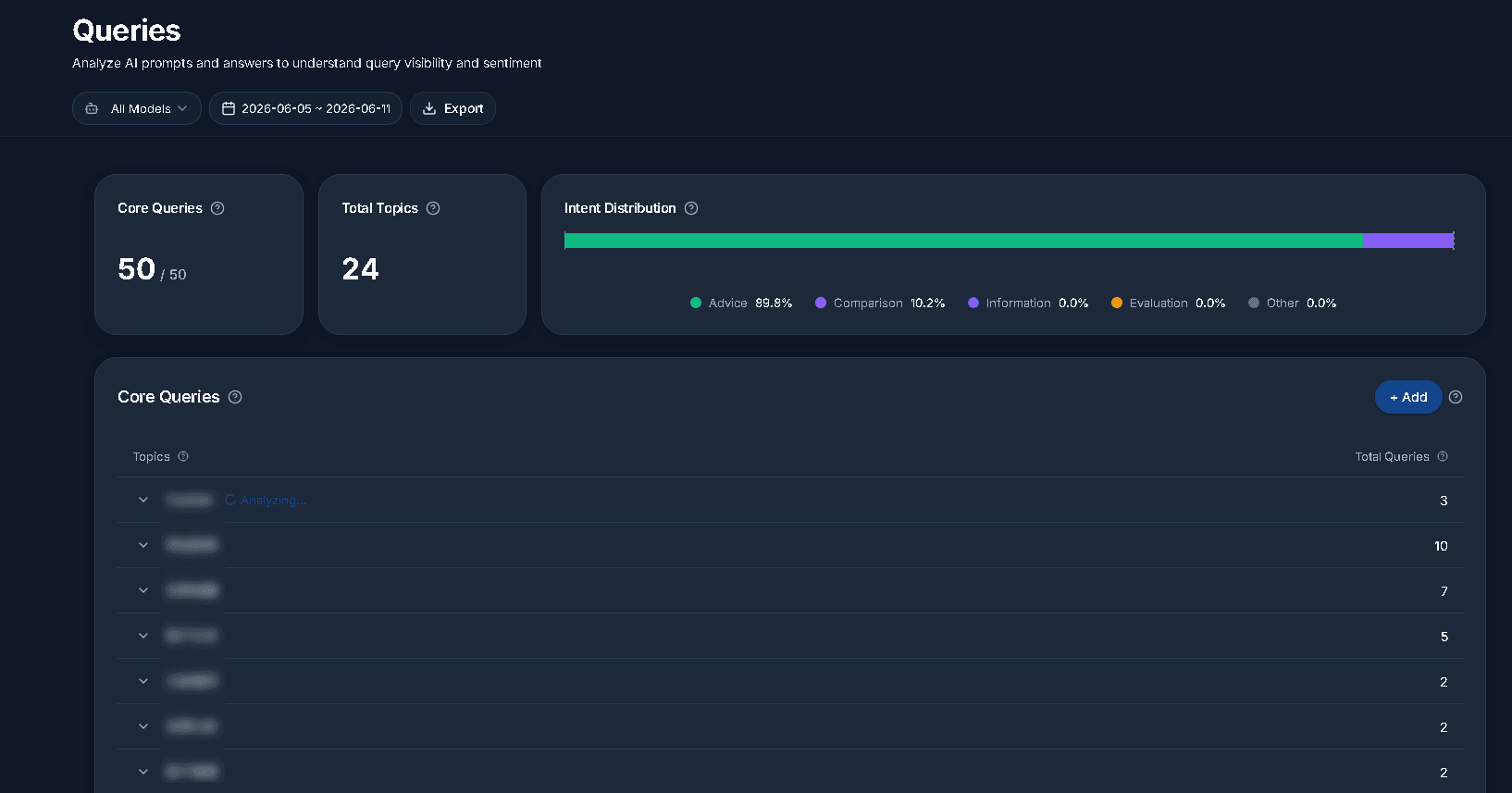The width and height of the screenshot is (1512, 793).
Task: Click the total queries value 5
Action: 1444,637
